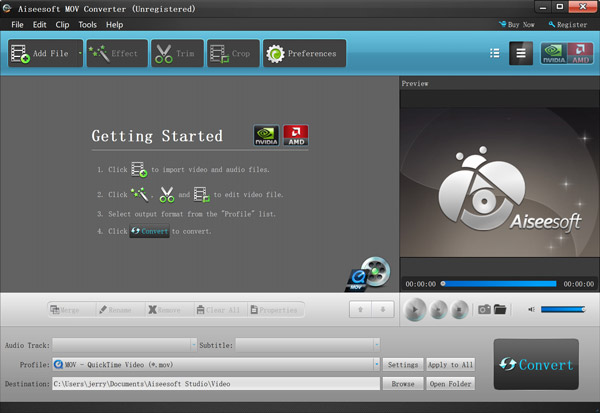600x413 pixels.
Task: Take a snapshot with the camera icon
Action: point(484,310)
